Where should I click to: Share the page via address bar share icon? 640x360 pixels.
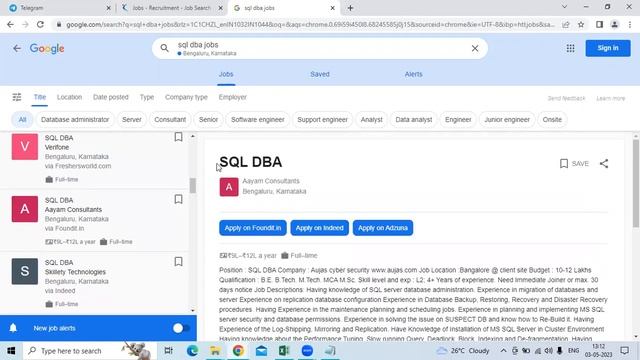coord(566,24)
